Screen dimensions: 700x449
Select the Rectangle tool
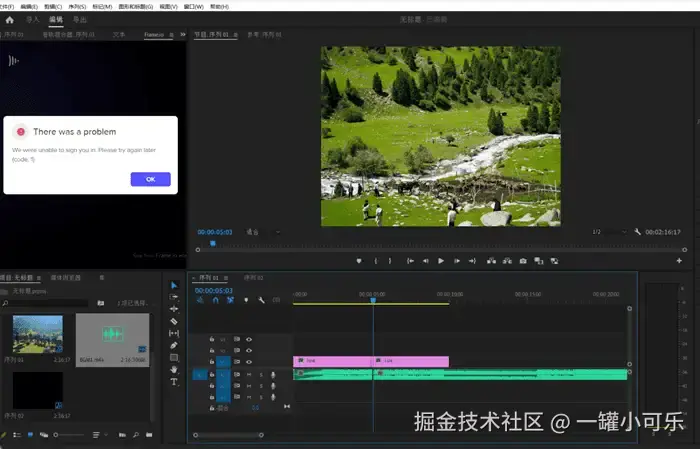(x=174, y=358)
